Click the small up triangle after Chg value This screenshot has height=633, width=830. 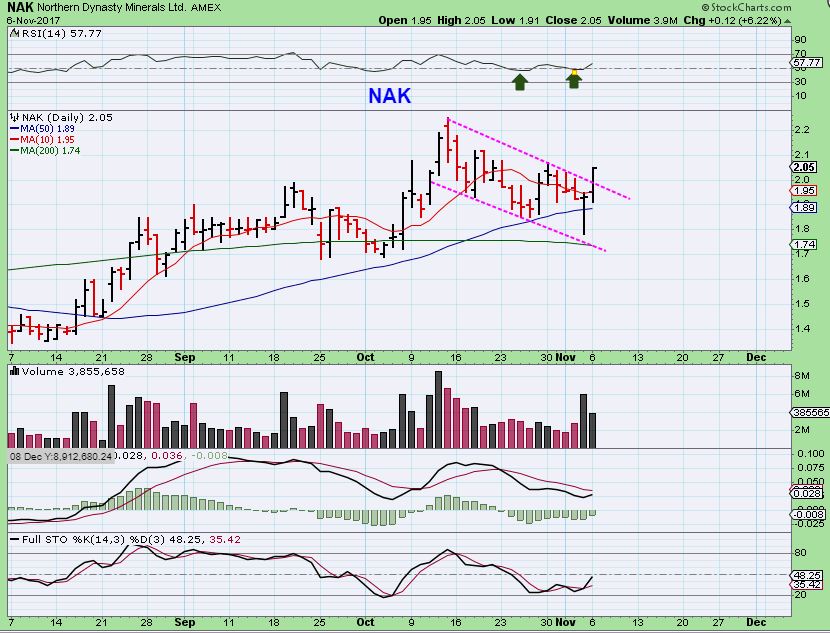788,21
